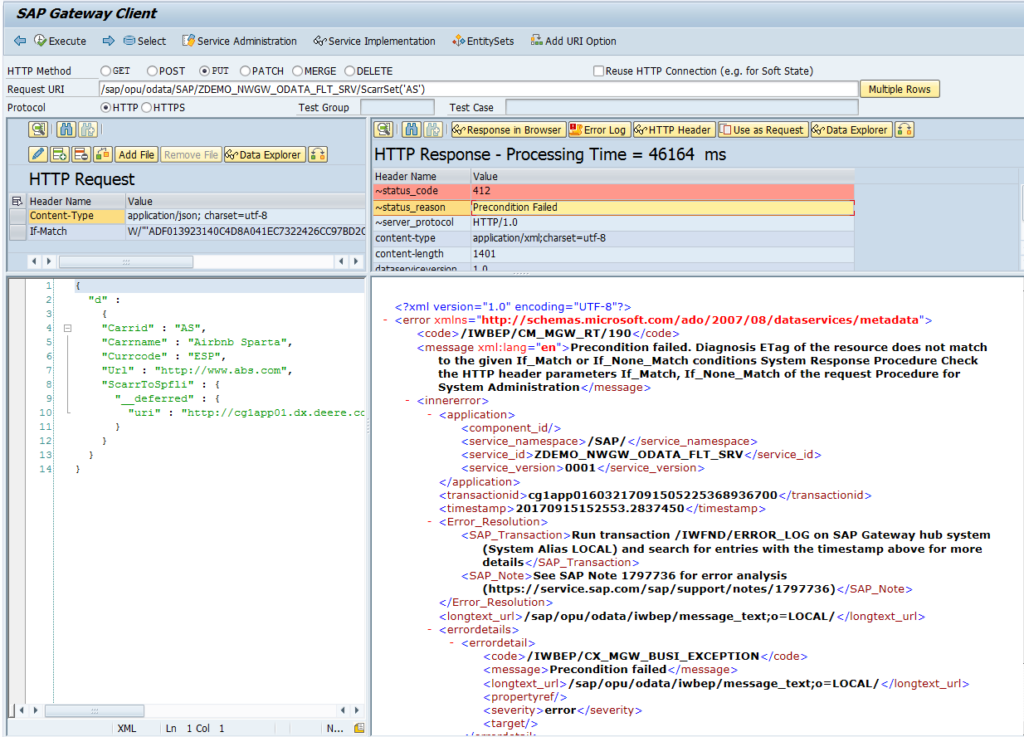Select the PATCH HTTP method

tap(245, 71)
